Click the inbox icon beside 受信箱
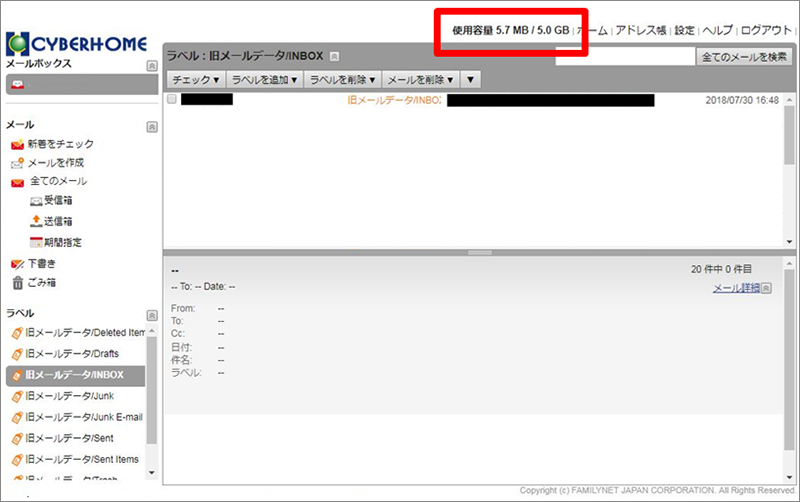800x502 pixels. pyautogui.click(x=36, y=201)
